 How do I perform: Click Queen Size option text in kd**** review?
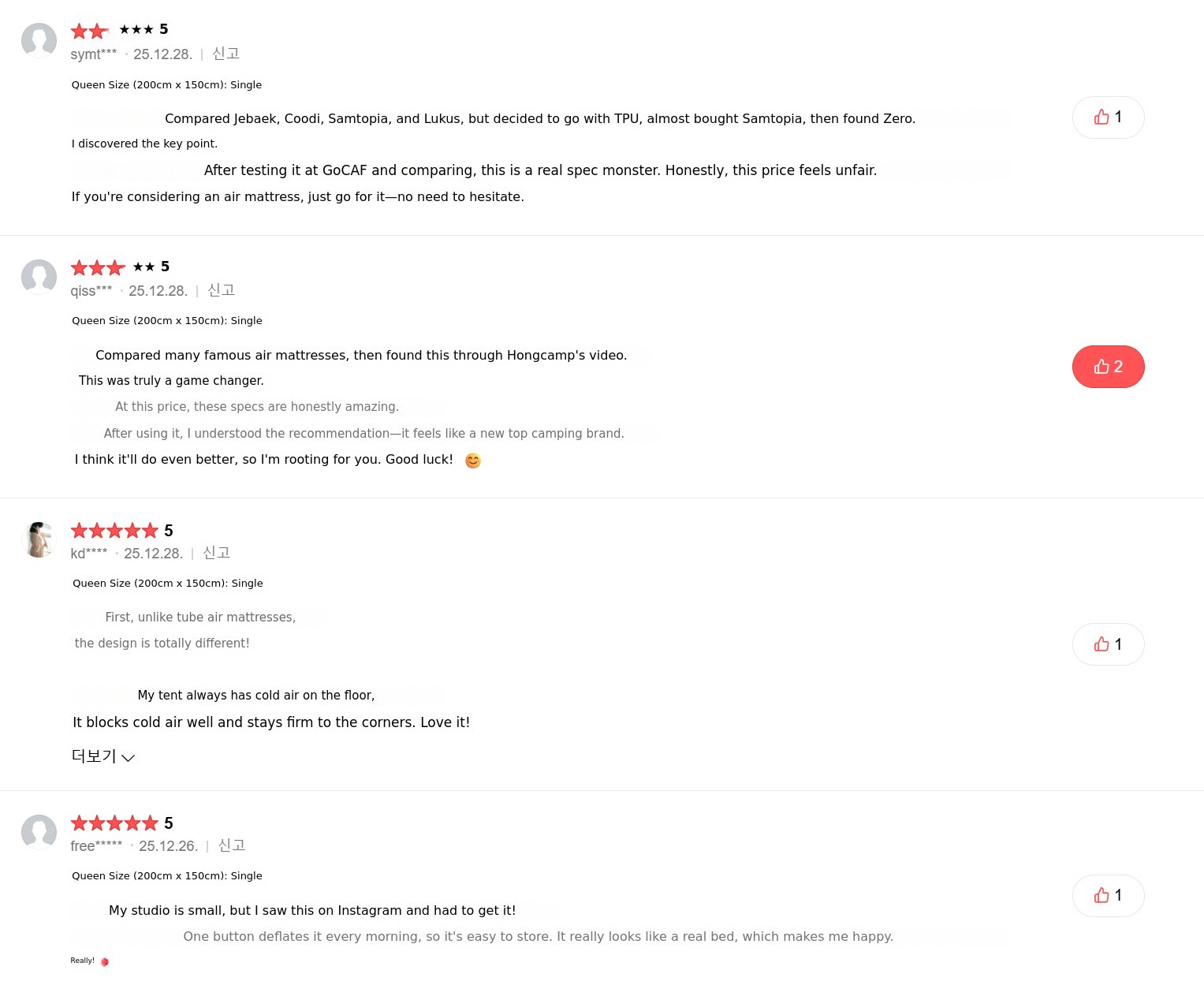[168, 584]
